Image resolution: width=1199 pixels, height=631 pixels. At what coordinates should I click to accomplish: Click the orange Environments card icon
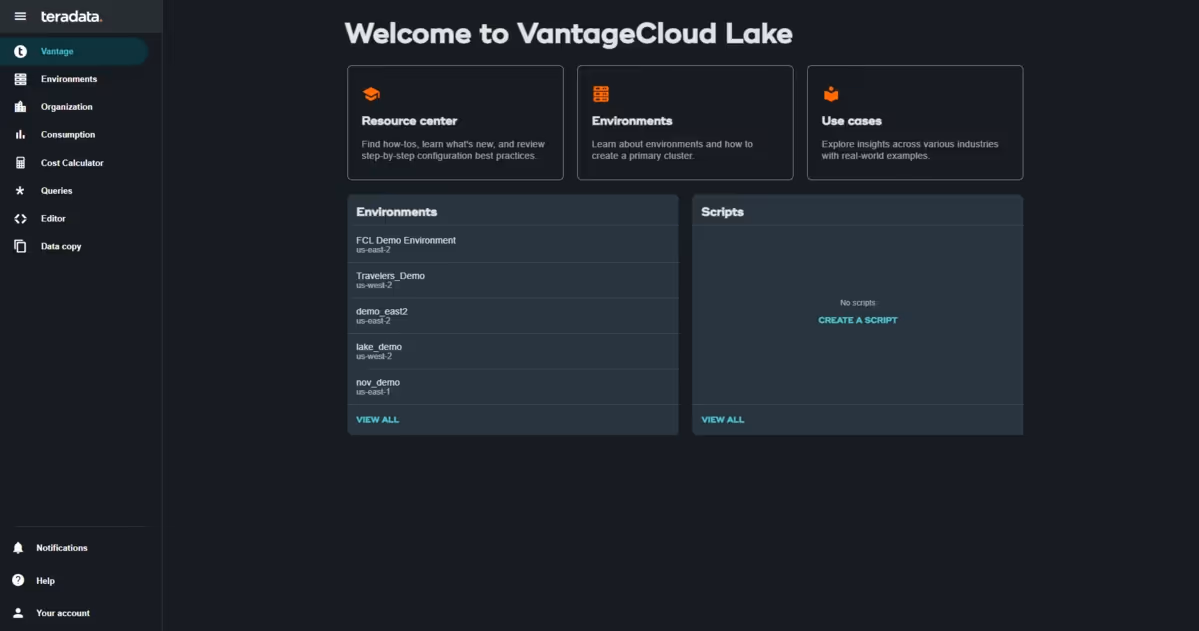601,94
